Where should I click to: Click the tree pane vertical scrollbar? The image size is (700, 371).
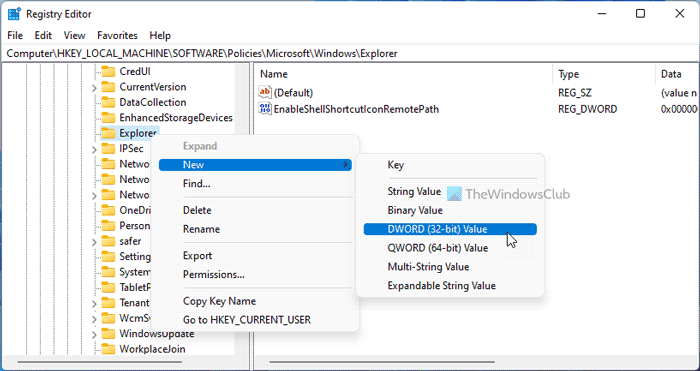pos(242,210)
